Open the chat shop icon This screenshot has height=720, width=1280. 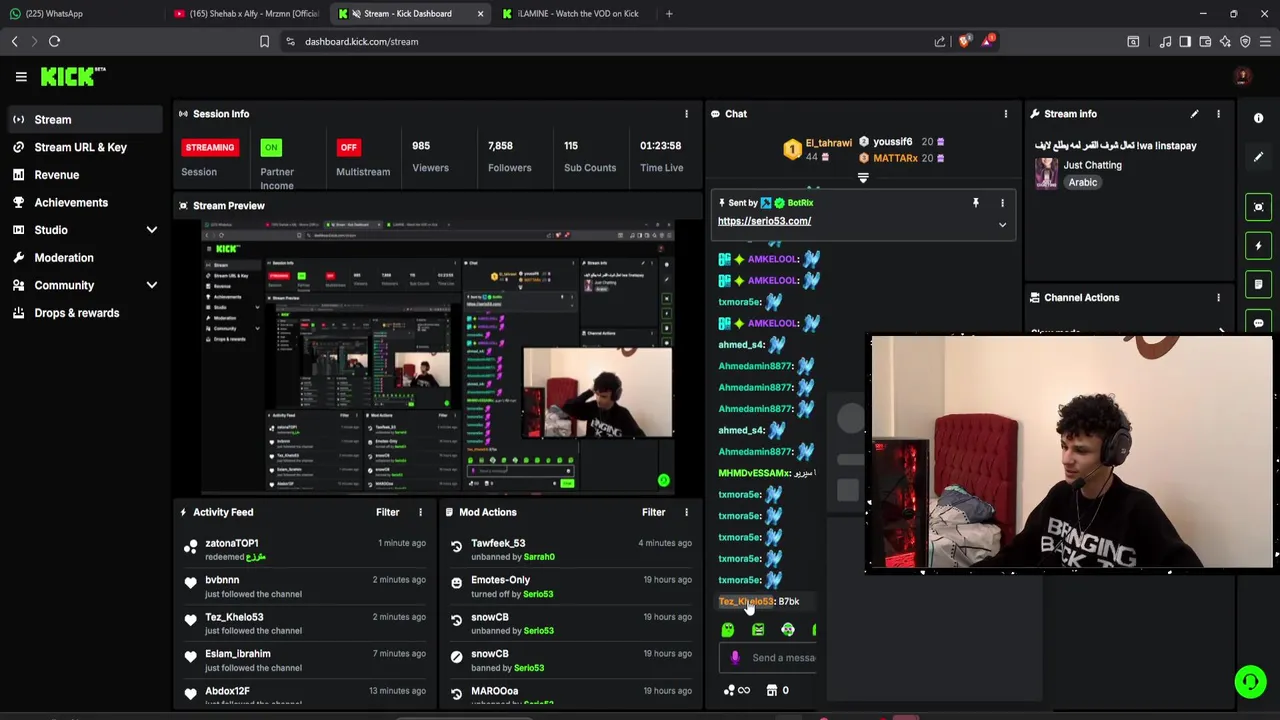(x=772, y=690)
